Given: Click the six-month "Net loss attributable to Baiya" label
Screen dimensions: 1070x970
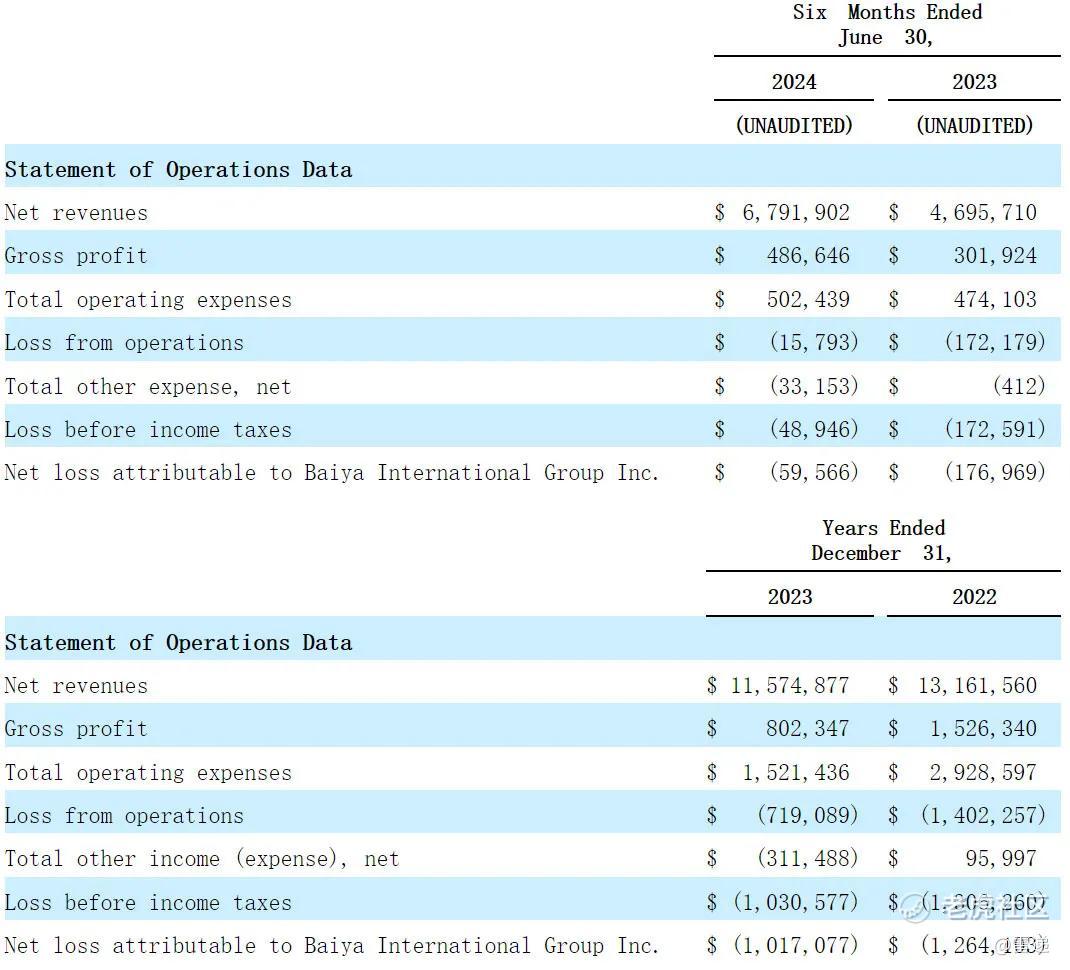Looking at the screenshot, I should pyautogui.click(x=332, y=472).
